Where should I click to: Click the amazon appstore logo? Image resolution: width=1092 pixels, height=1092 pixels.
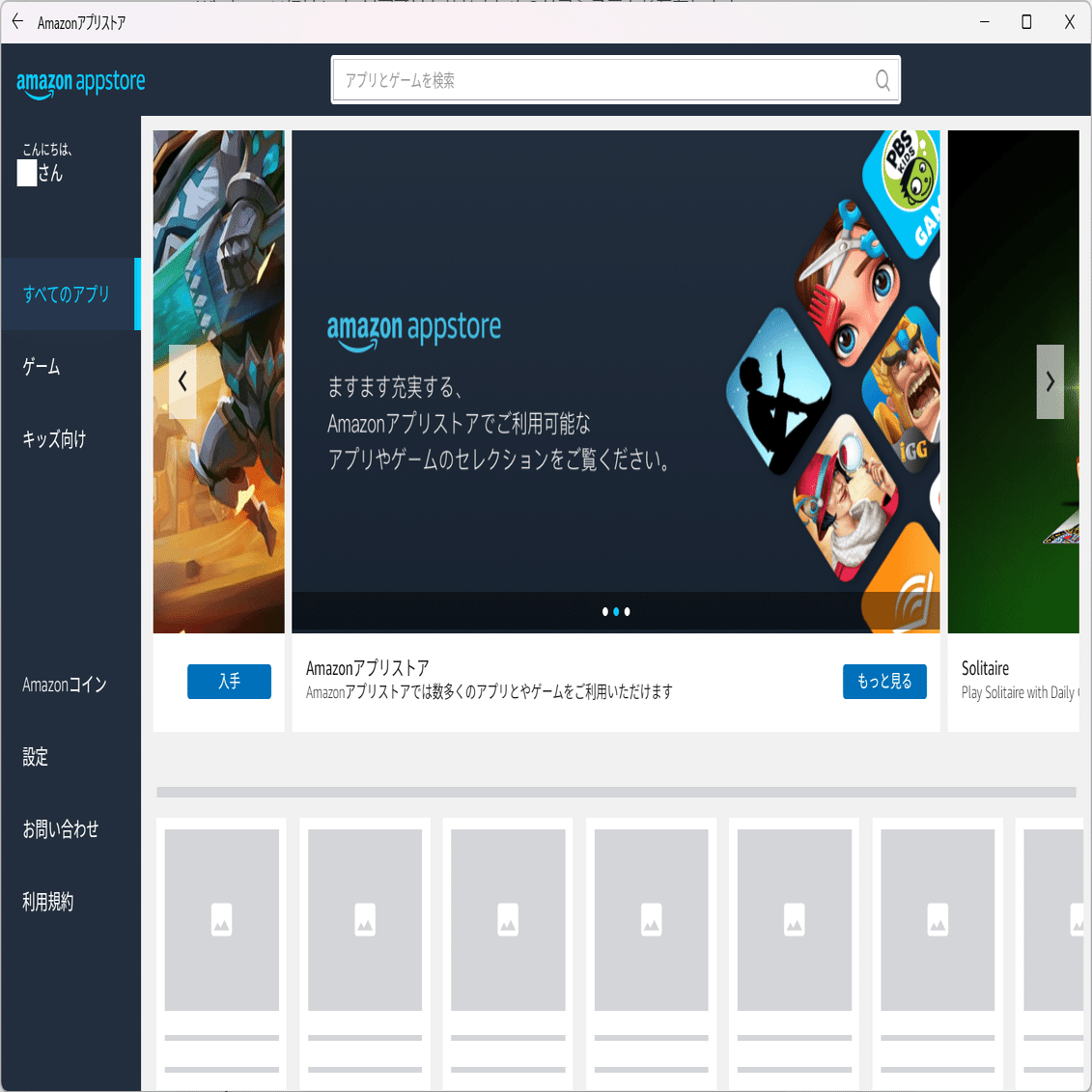pos(80,84)
